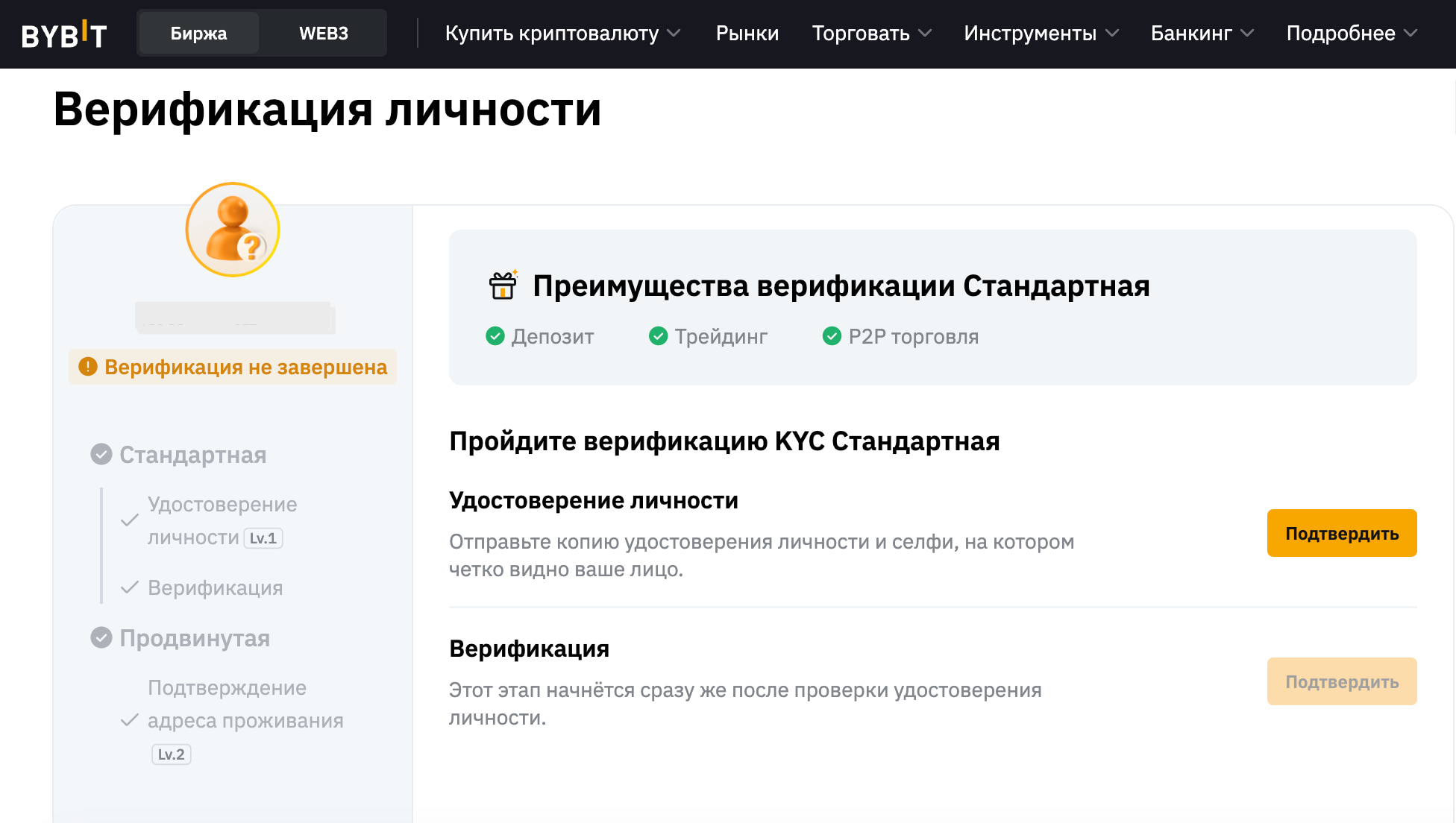The height and width of the screenshot is (823, 1456).
Task: Click the gift icon beside benefits heading
Action: click(503, 285)
